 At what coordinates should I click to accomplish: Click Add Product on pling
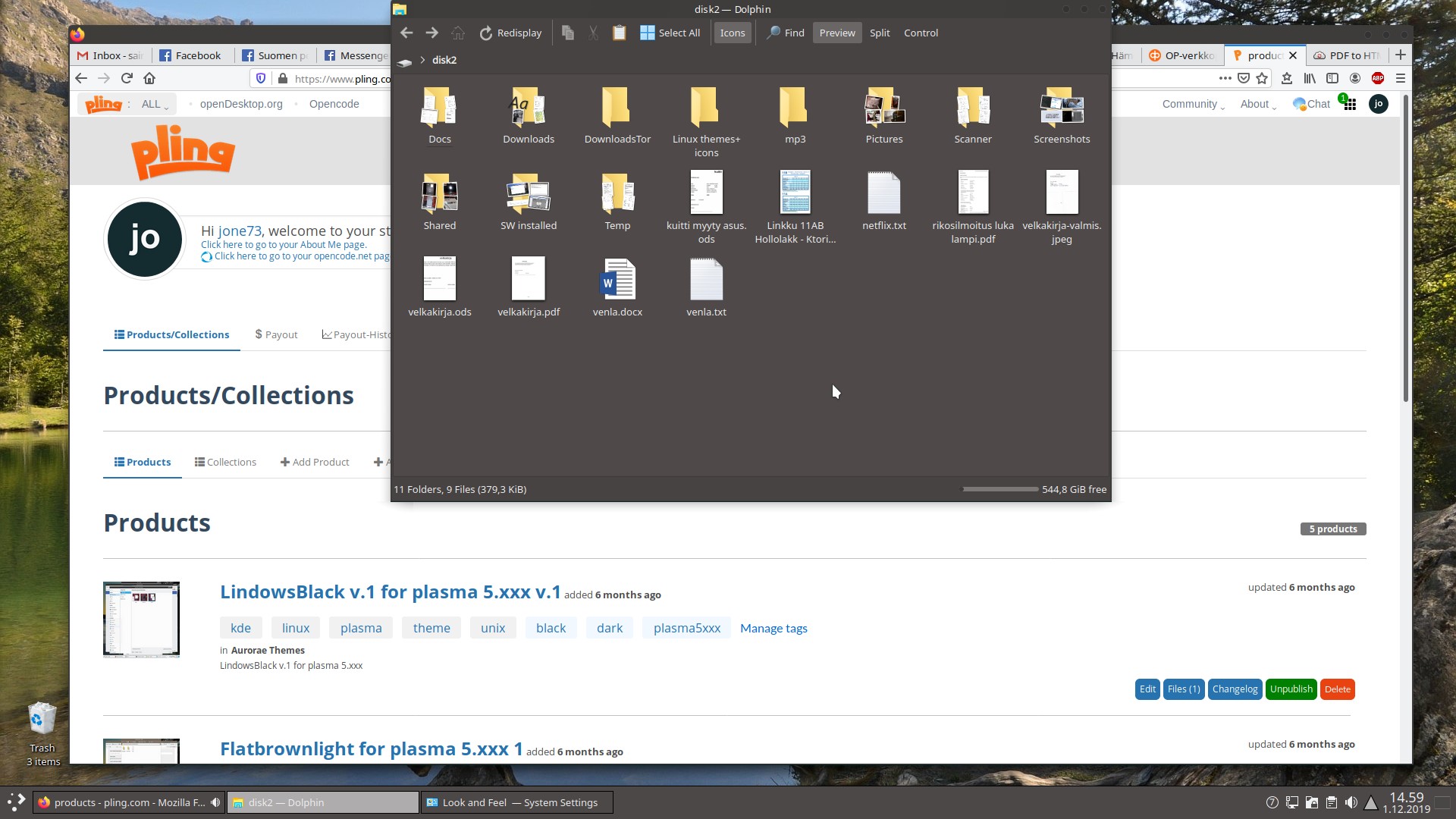click(315, 462)
